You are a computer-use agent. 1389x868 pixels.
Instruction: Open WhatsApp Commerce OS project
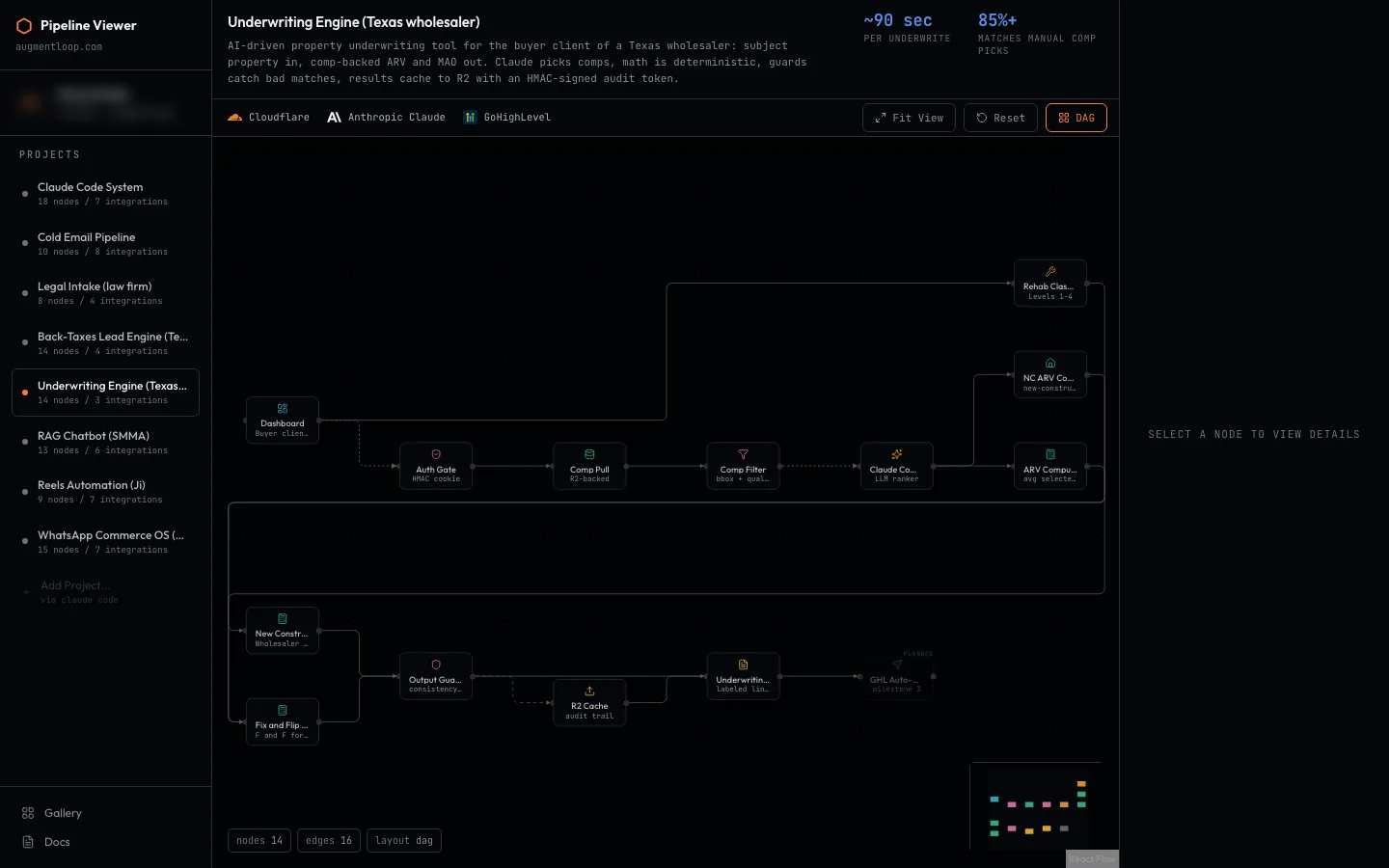[x=105, y=542]
